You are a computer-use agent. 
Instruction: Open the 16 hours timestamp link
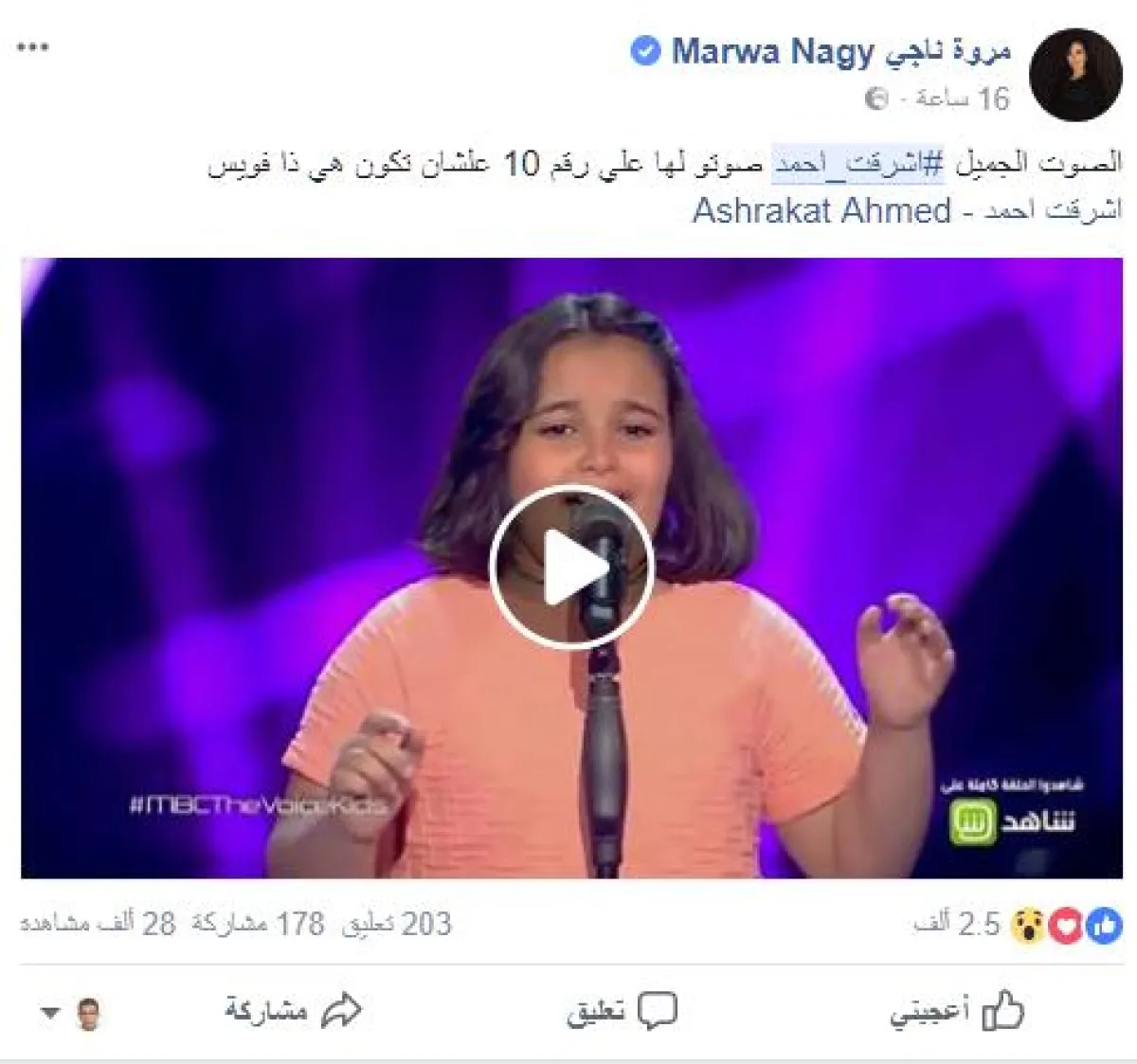pyautogui.click(x=954, y=99)
